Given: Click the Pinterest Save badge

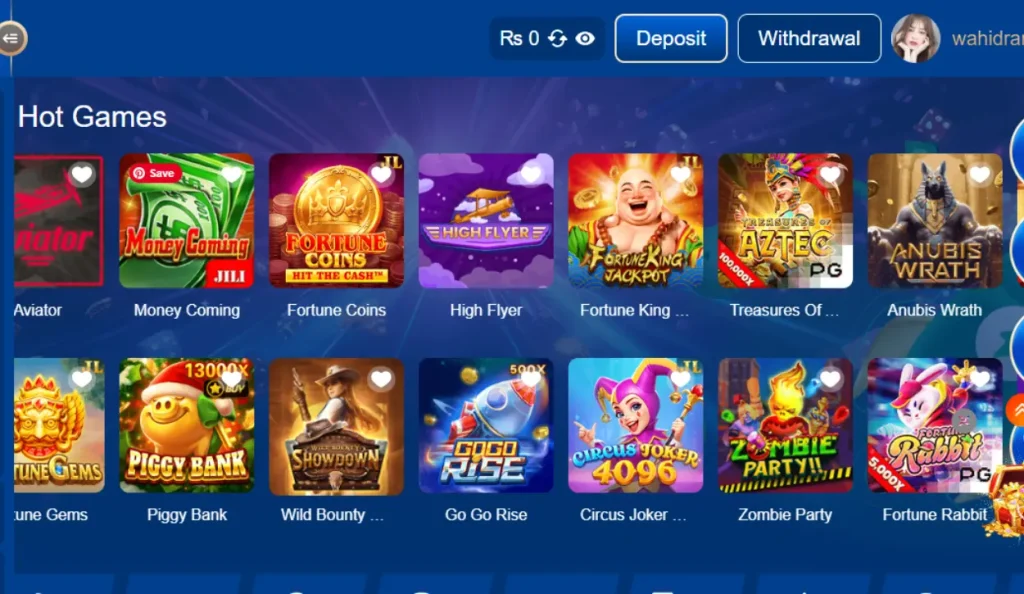Looking at the screenshot, I should pos(155,173).
